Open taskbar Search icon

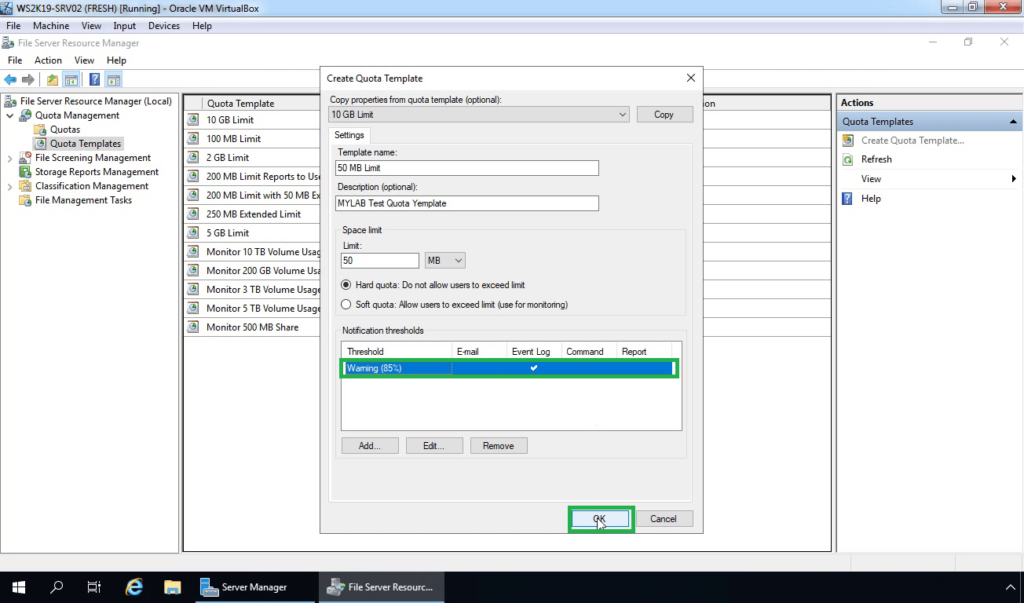pyautogui.click(x=57, y=587)
